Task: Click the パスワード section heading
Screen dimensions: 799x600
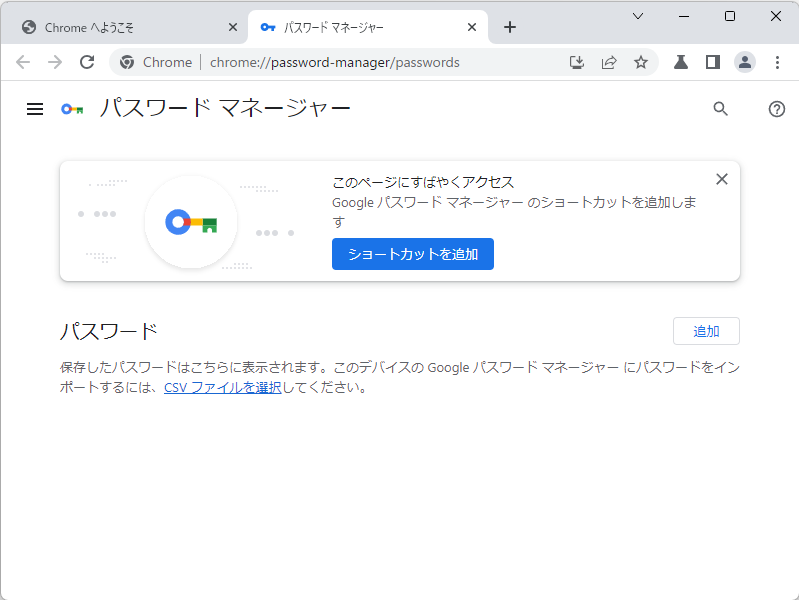Action: tap(109, 331)
